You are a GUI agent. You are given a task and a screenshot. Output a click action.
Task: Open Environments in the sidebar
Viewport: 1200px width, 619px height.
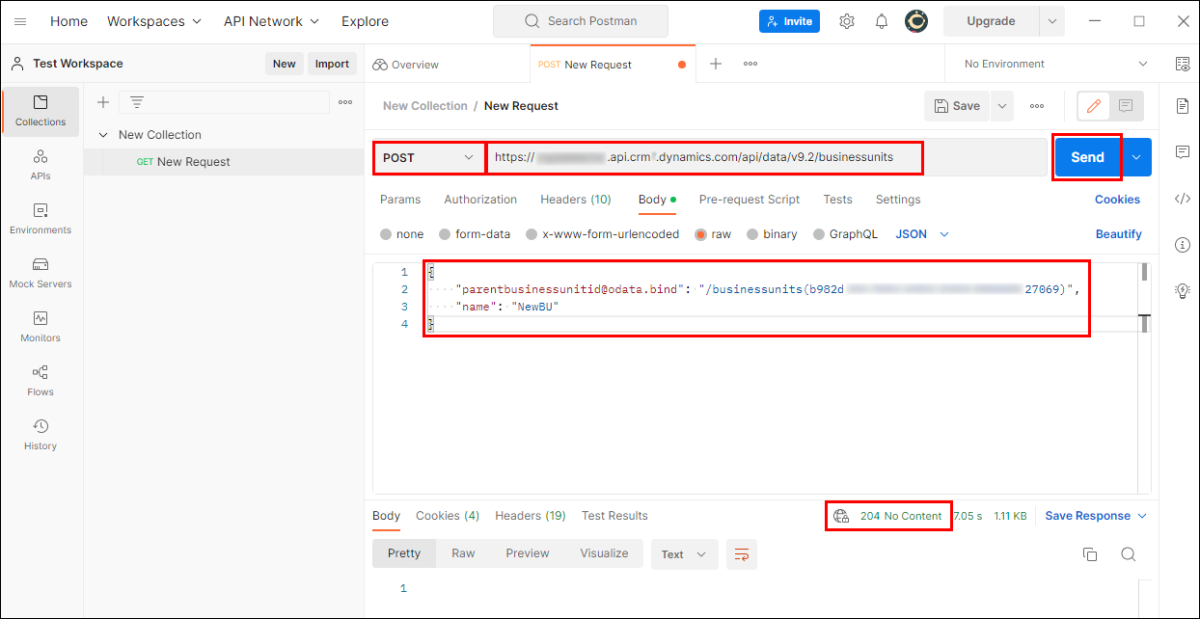click(41, 219)
